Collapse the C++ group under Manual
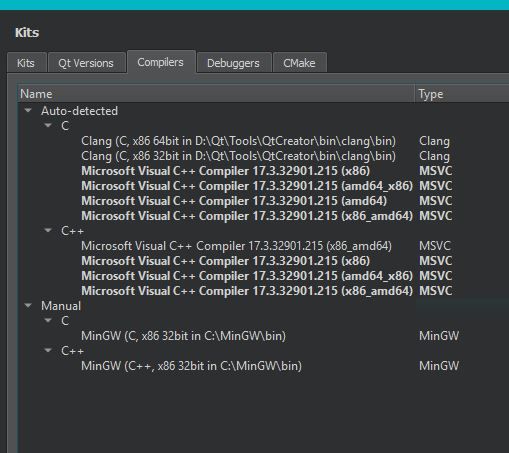 [x=48, y=350]
